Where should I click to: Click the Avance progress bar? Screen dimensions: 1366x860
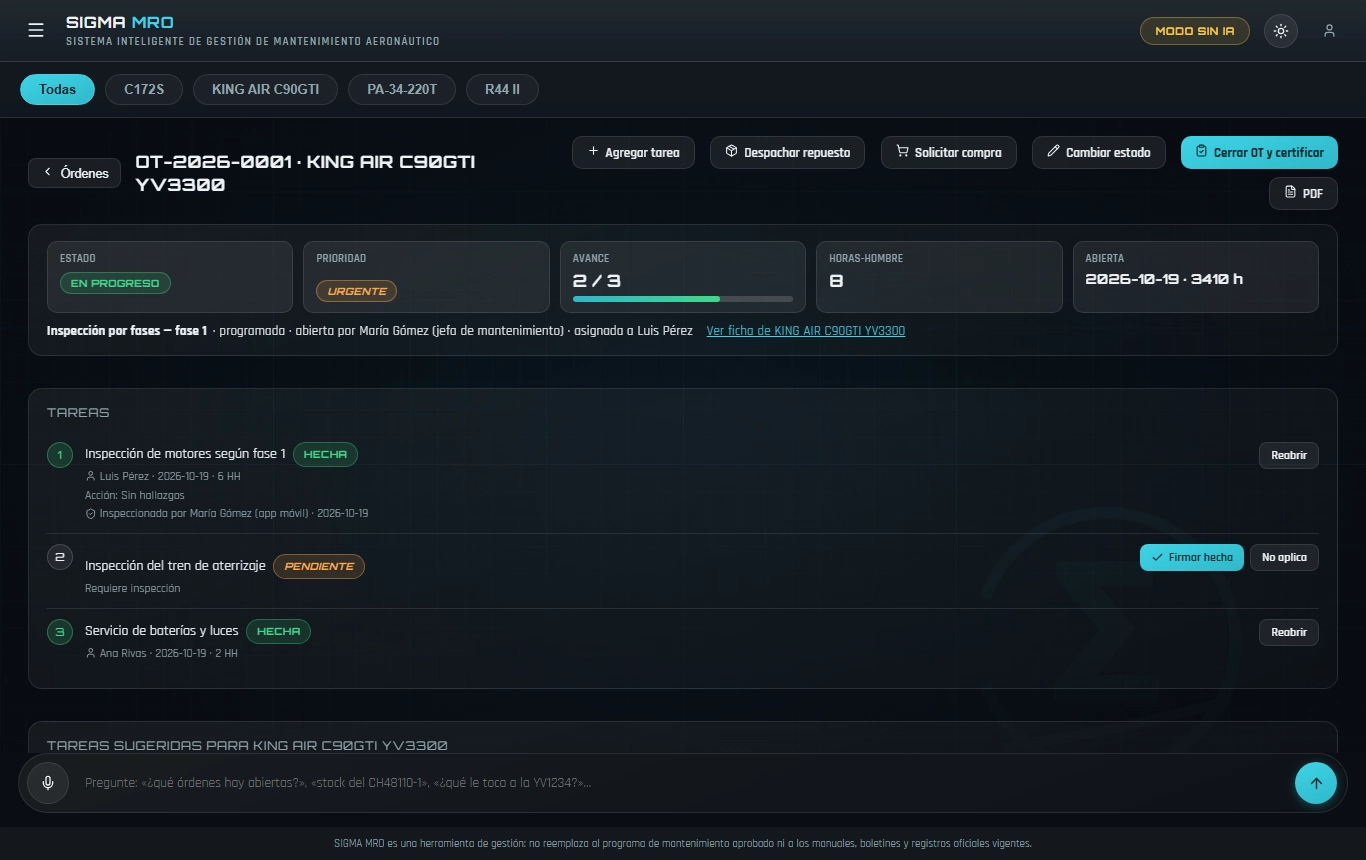[x=683, y=299]
